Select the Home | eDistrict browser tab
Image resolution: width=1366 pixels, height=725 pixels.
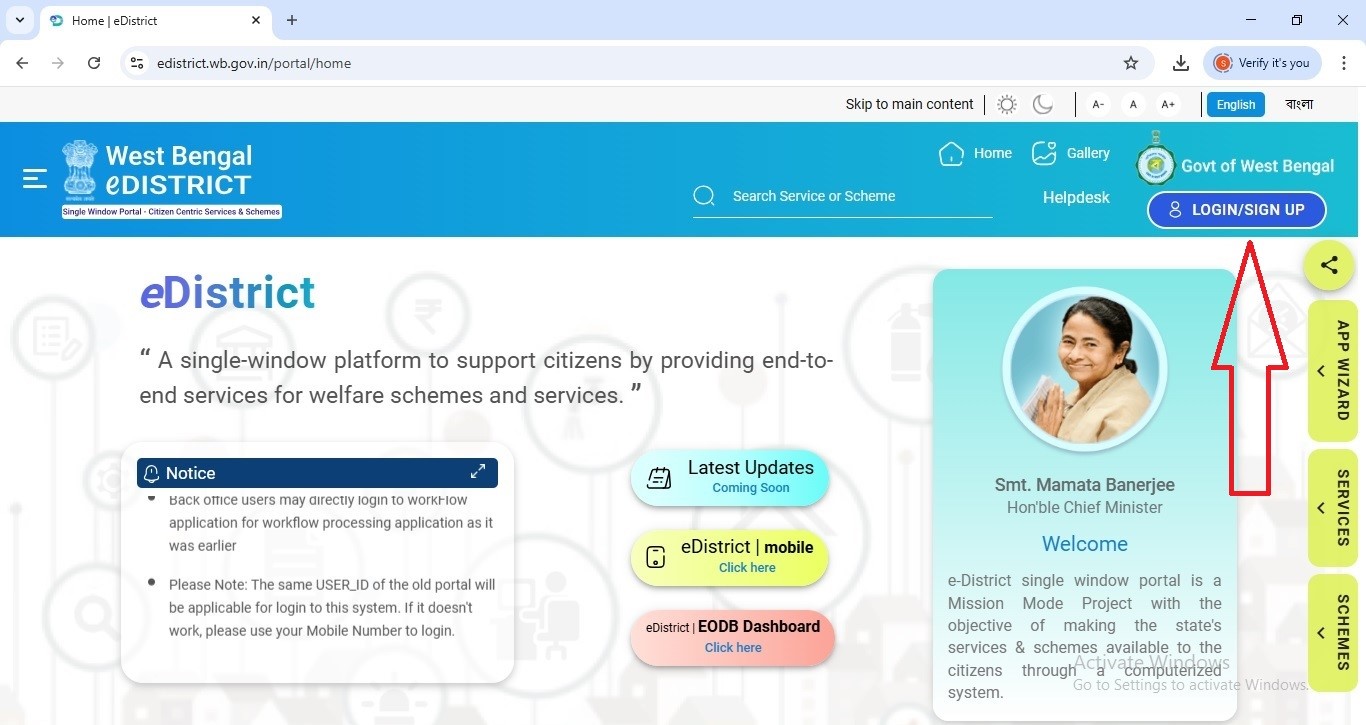click(155, 20)
